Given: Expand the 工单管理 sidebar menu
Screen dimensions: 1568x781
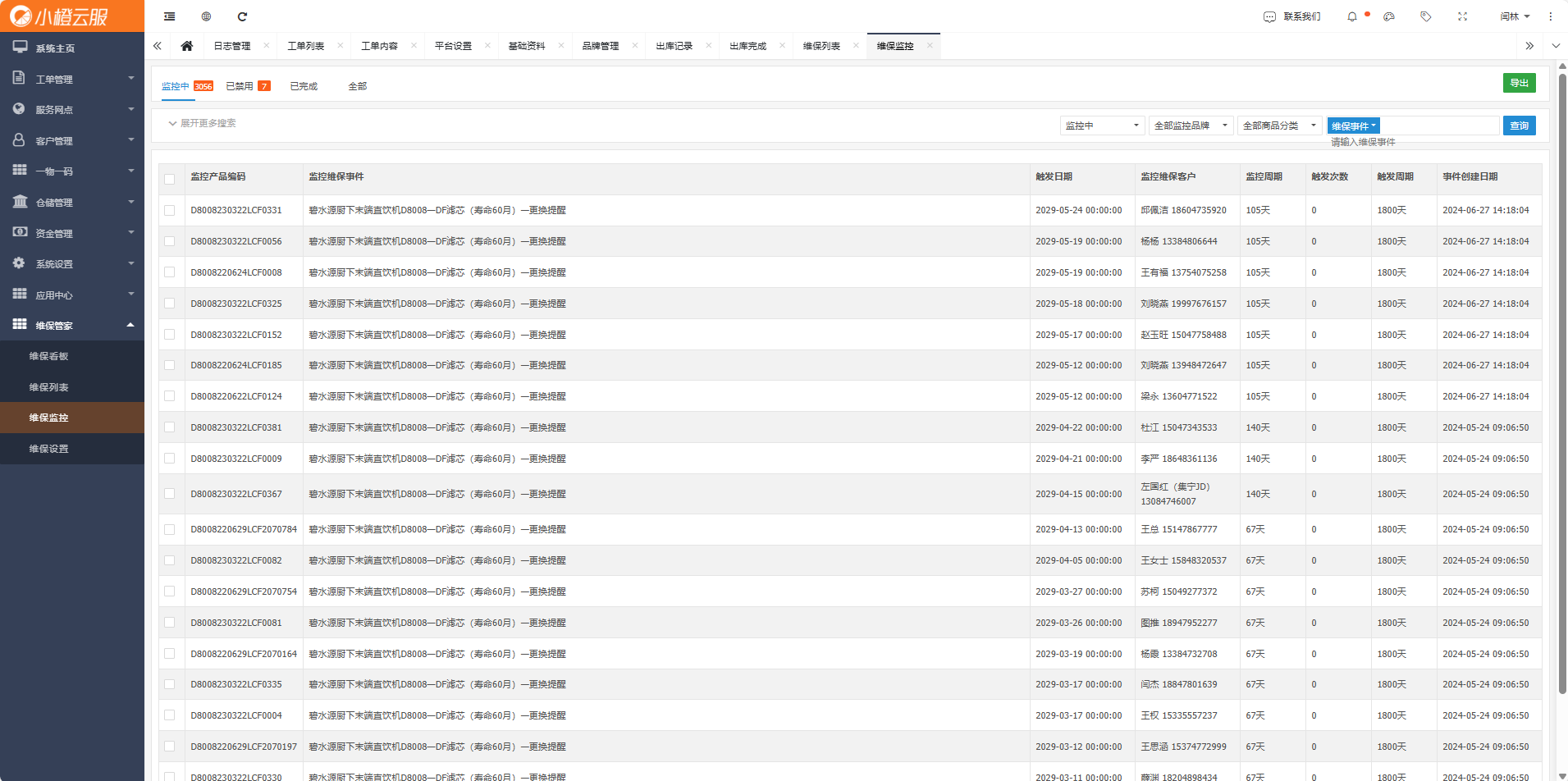Looking at the screenshot, I should (x=72, y=79).
